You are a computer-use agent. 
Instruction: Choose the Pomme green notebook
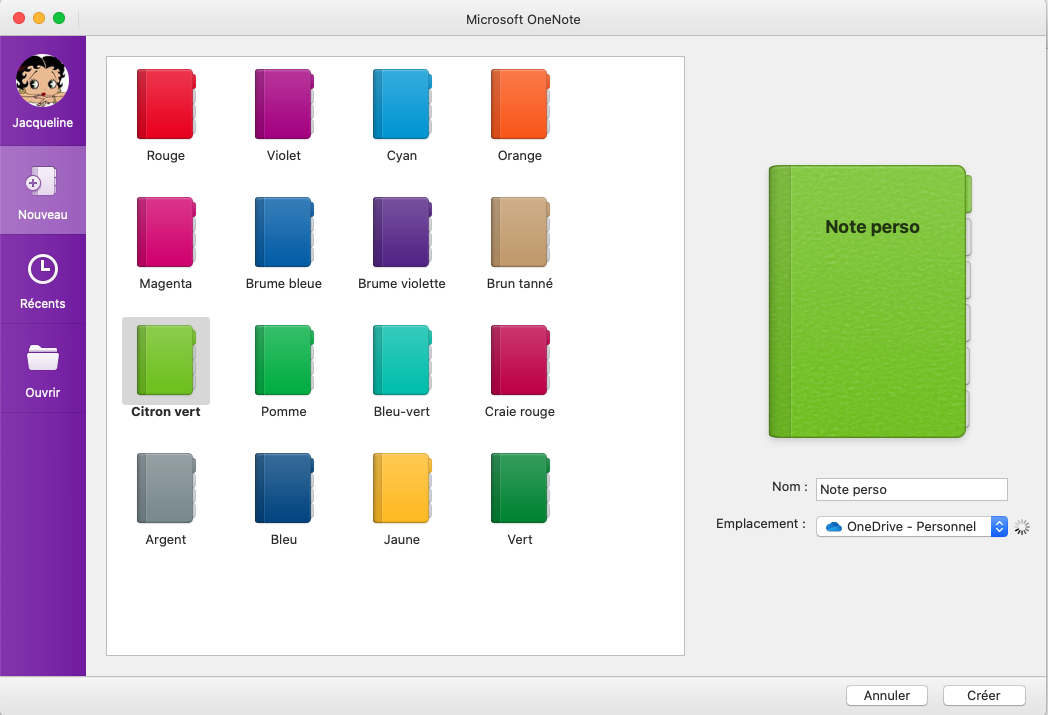(284, 360)
